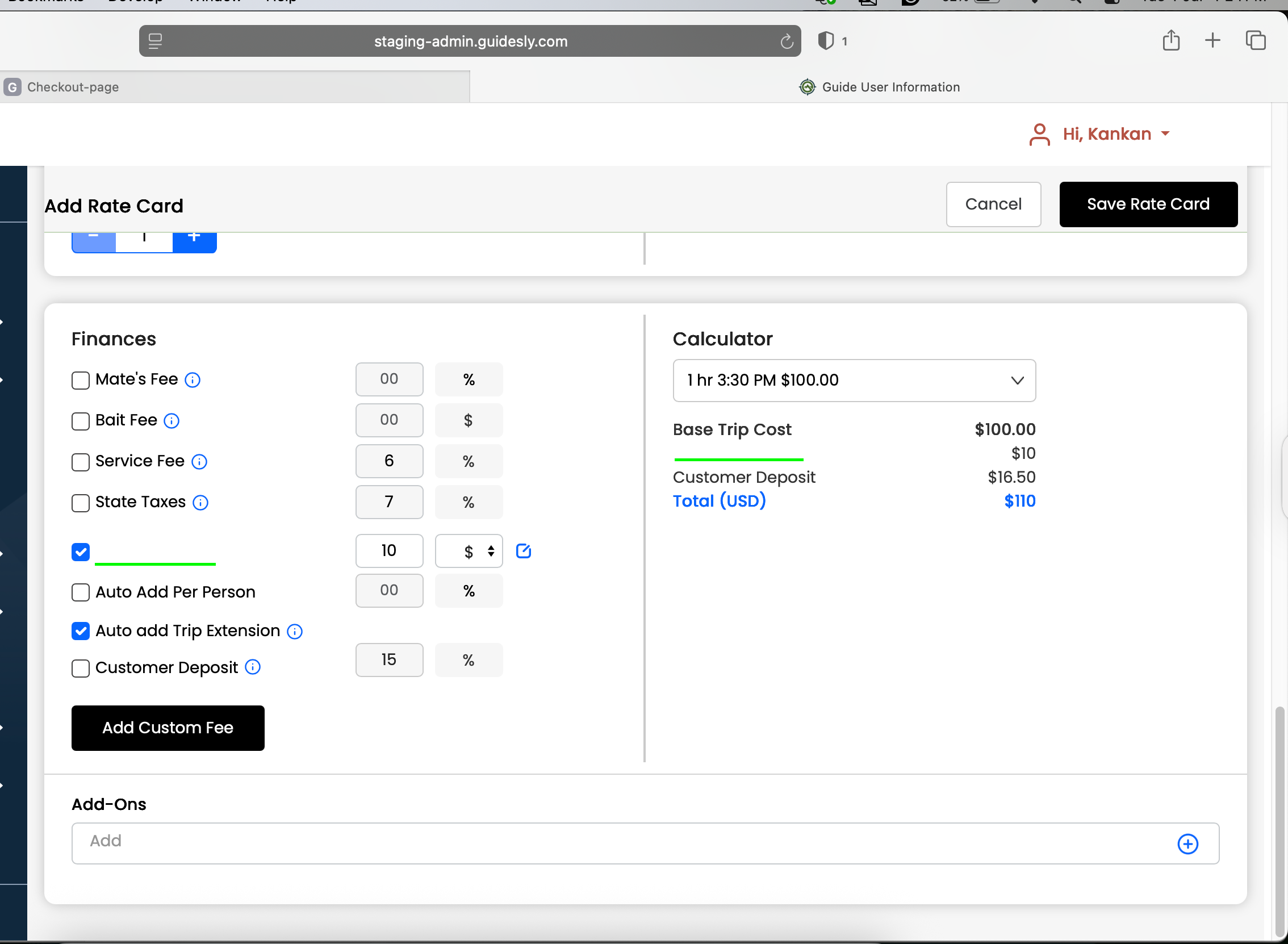The image size is (1288, 944).
Task: Click the Add Custom Fee button
Action: [x=168, y=728]
